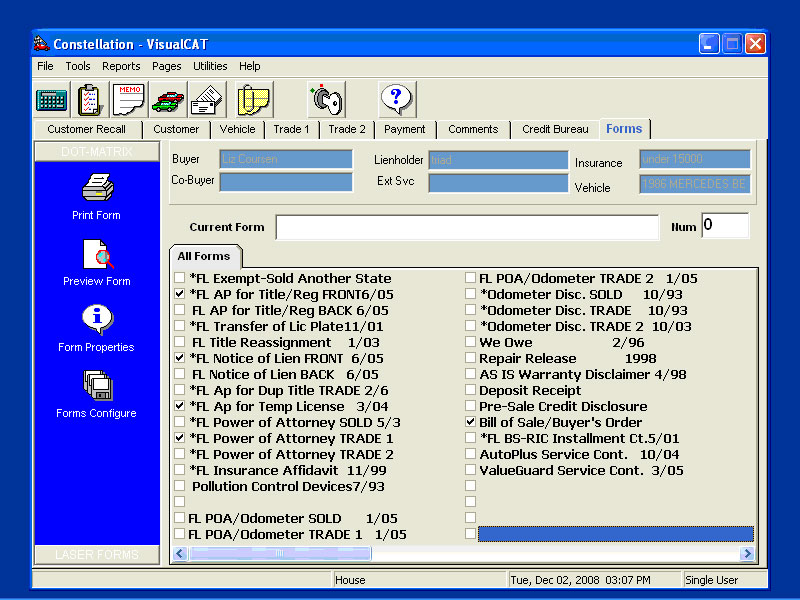
Task: Switch to the Comments tab
Action: click(x=473, y=130)
